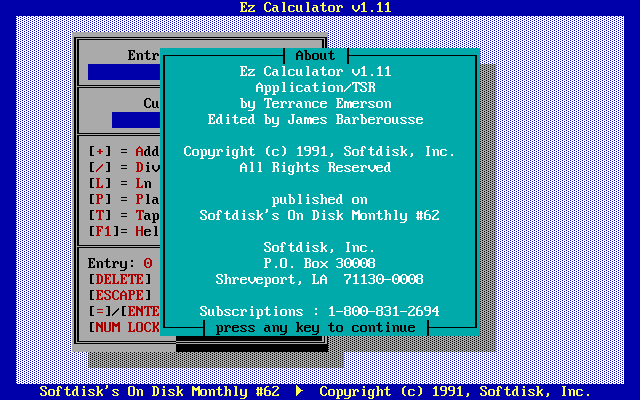The image size is (640, 400).
Task: Click the status bar copyright text
Action: pyautogui.click(x=455, y=391)
